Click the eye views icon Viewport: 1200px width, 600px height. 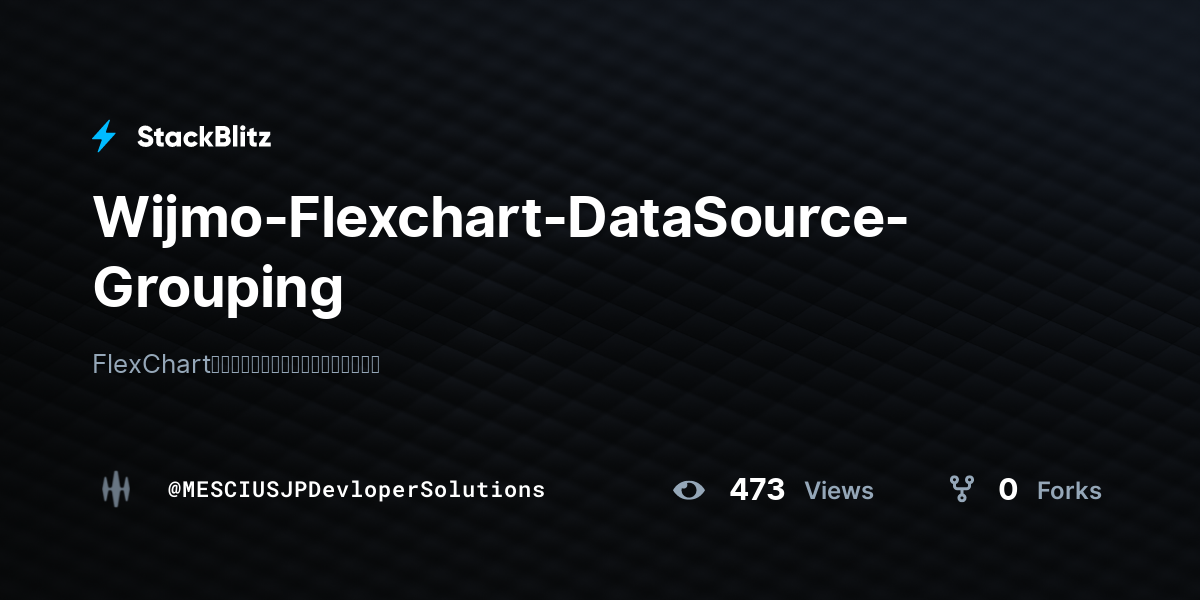pyautogui.click(x=689, y=490)
